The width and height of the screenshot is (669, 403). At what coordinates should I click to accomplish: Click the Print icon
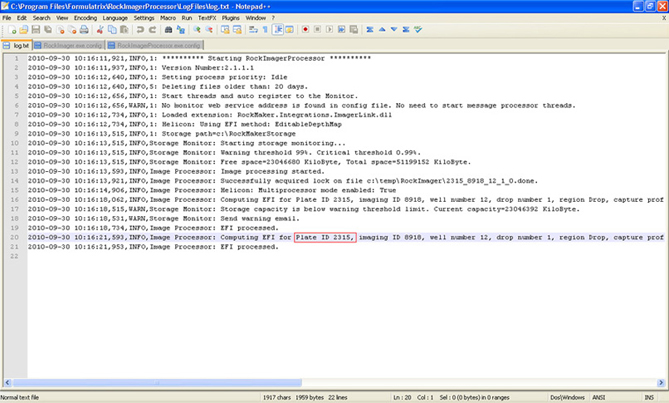point(84,29)
